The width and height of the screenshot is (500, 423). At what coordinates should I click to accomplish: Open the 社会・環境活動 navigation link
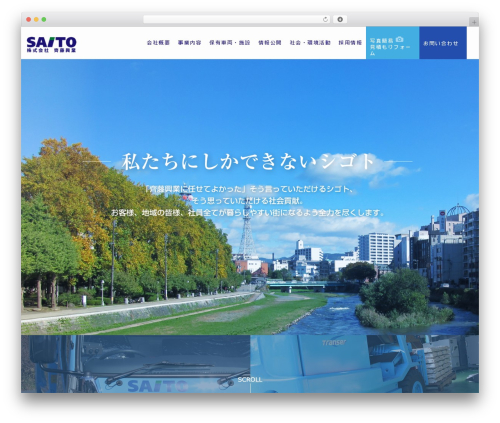[x=310, y=43]
